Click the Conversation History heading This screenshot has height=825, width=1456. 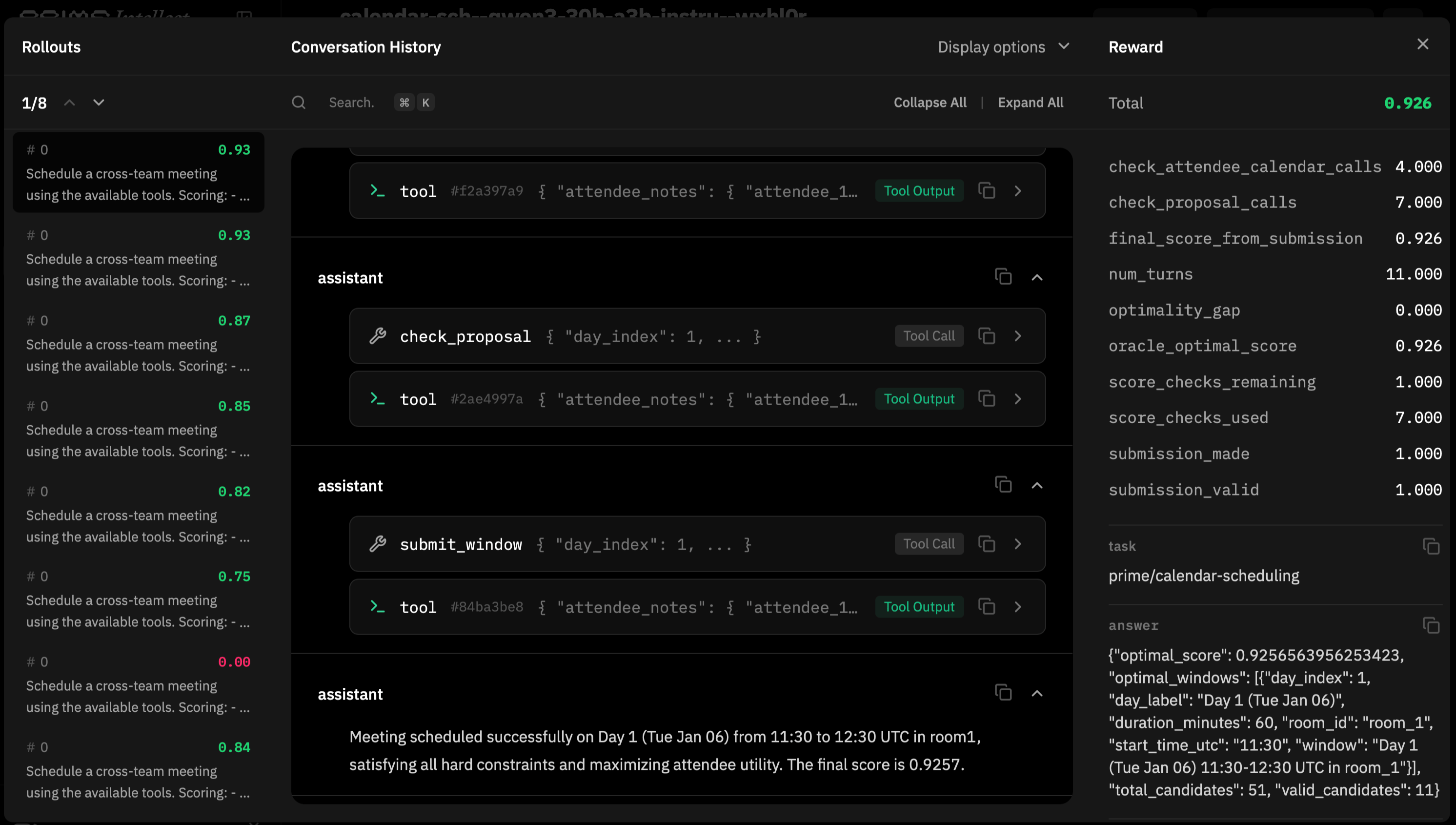tap(366, 46)
